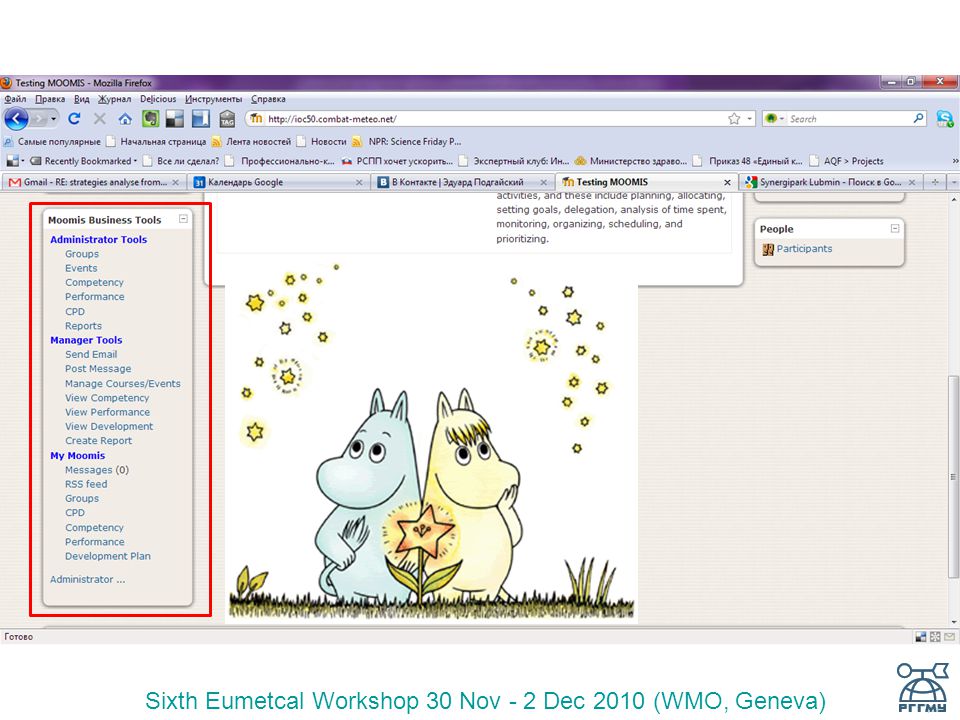The height and width of the screenshot is (720, 960).
Task: Close the Testing MOOMIS tab
Action: 727,182
